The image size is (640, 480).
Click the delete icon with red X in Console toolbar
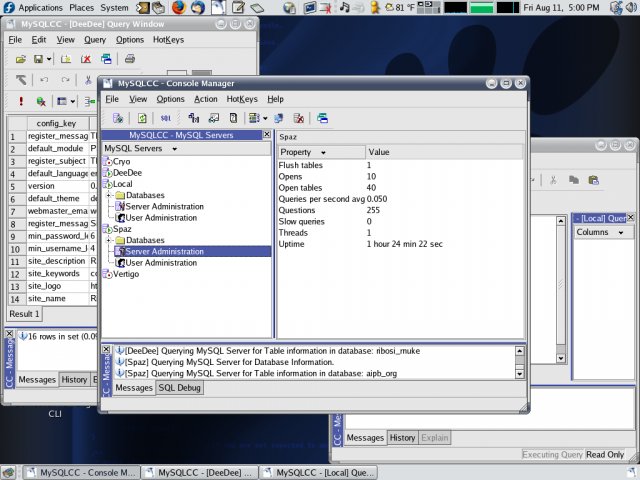[x=299, y=118]
